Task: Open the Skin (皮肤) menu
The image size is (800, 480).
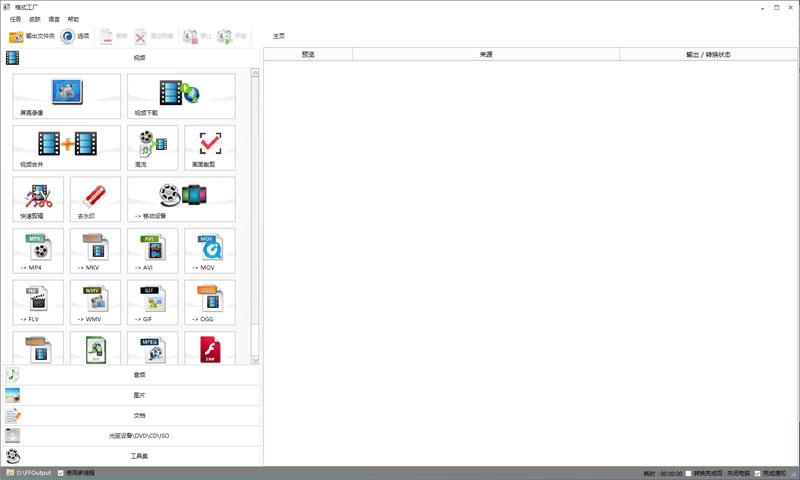Action: 35,19
